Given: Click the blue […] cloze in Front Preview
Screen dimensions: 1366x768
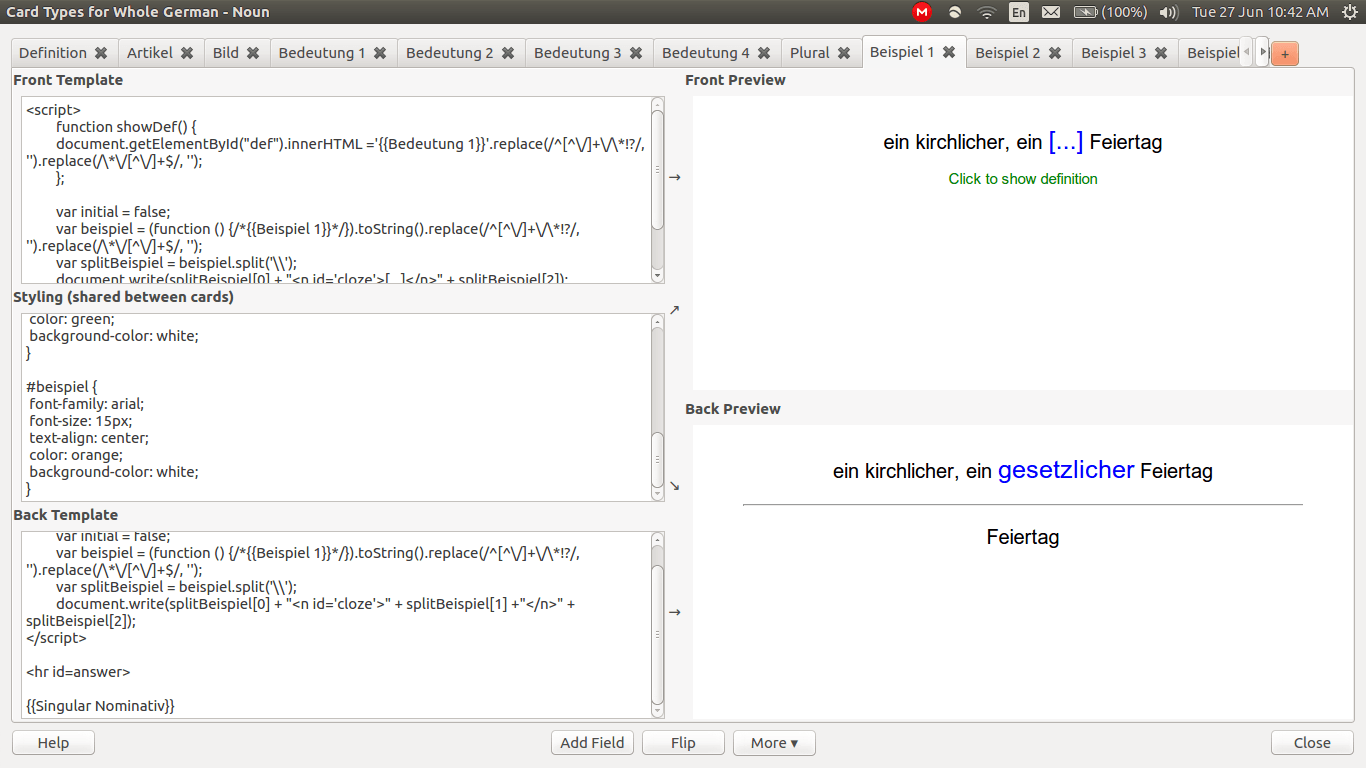Looking at the screenshot, I should (x=1066, y=142).
